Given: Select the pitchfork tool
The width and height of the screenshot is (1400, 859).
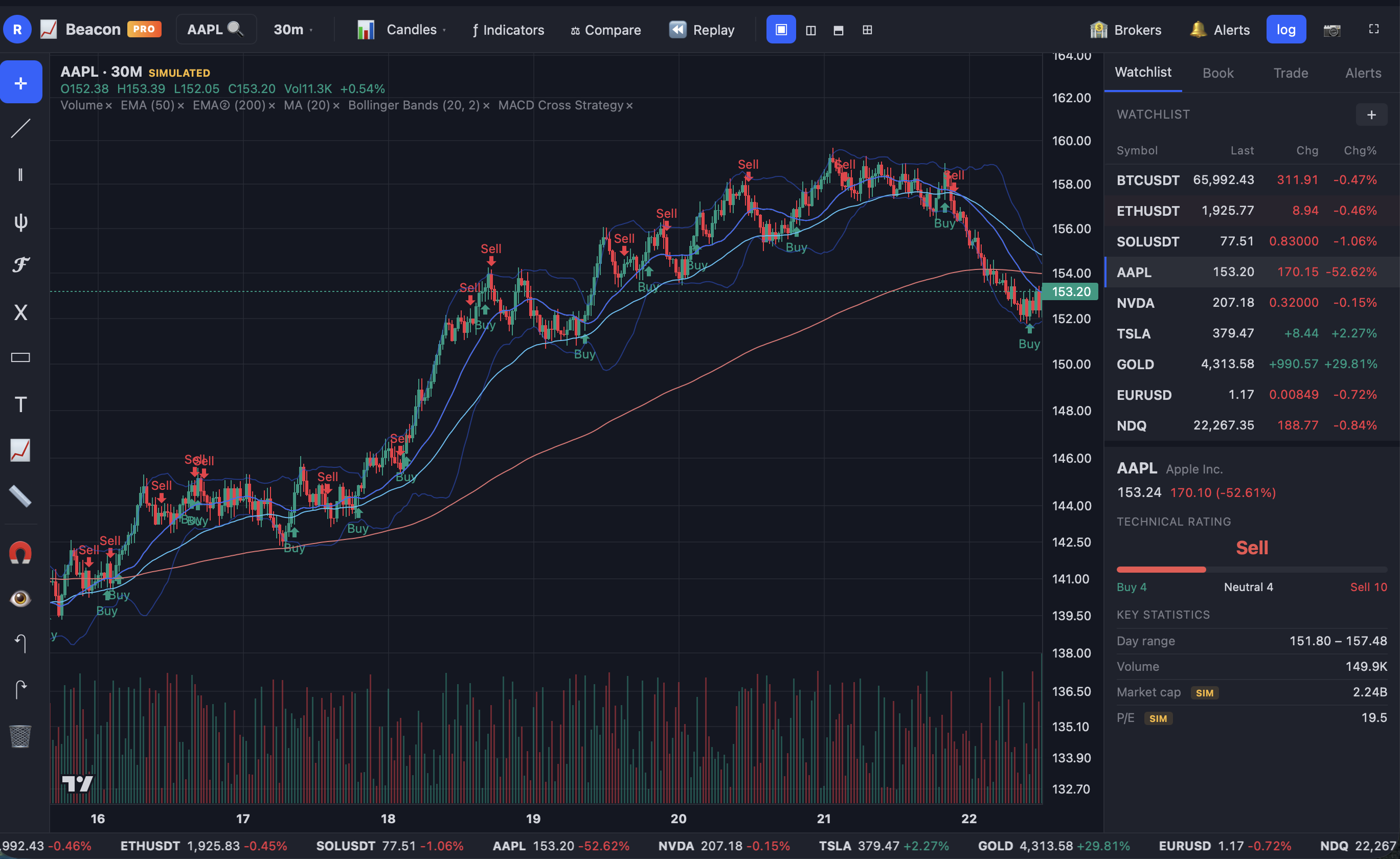Looking at the screenshot, I should point(21,221).
